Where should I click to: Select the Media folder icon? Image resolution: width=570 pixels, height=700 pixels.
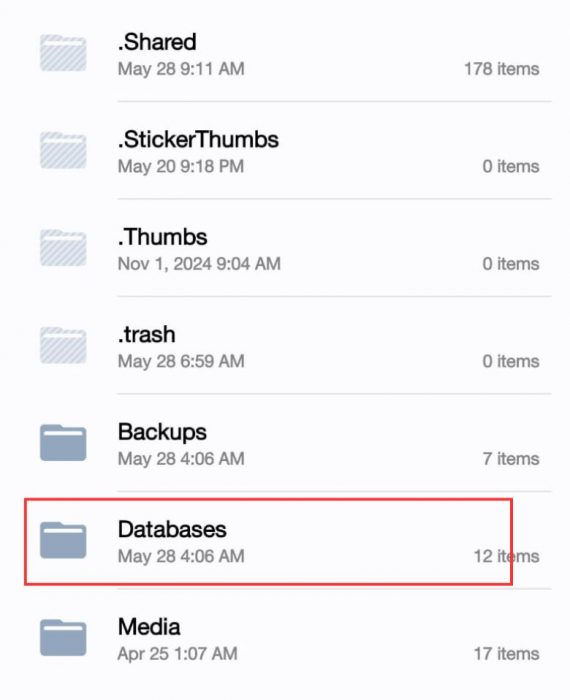(x=63, y=638)
